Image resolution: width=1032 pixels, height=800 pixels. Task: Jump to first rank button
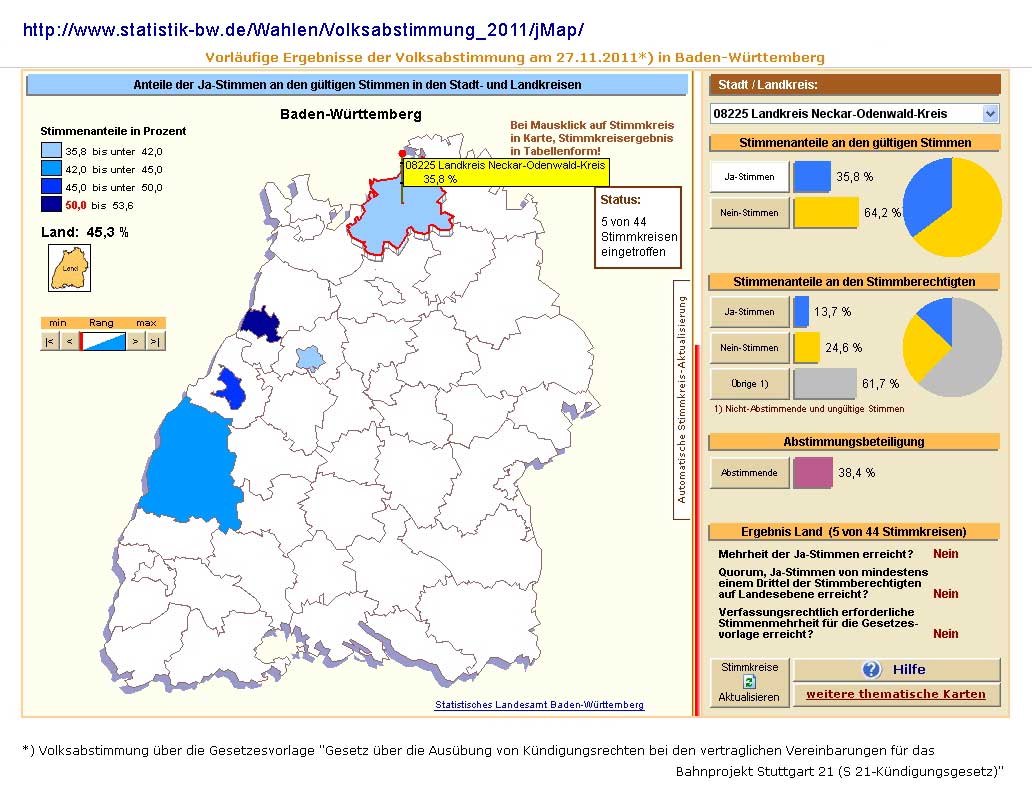click(49, 341)
